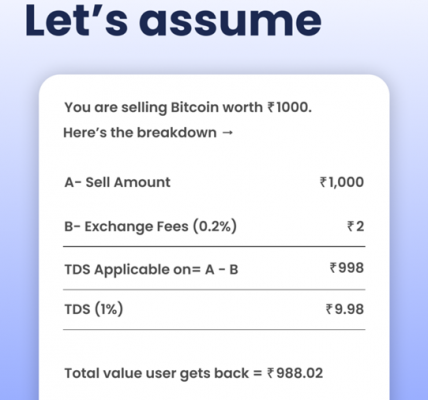Click the ₹9.98 TDS value
This screenshot has width=428, height=400.
click(x=345, y=309)
